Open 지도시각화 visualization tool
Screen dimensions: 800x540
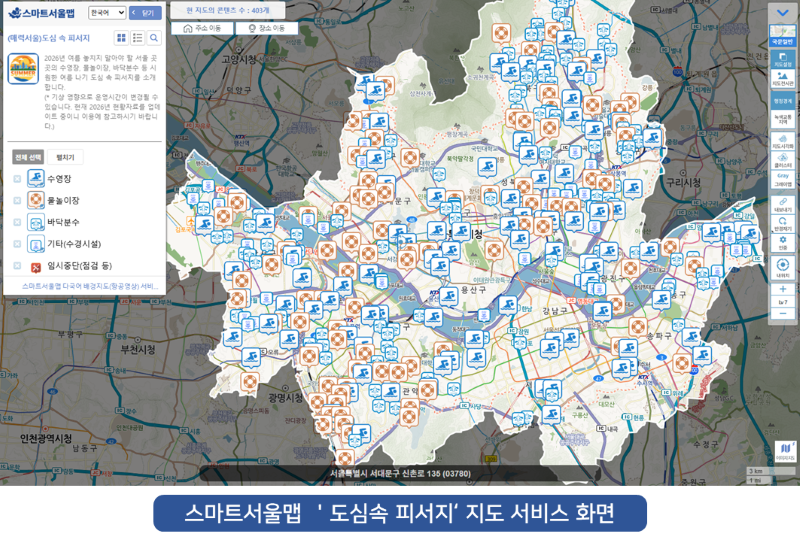[782, 141]
